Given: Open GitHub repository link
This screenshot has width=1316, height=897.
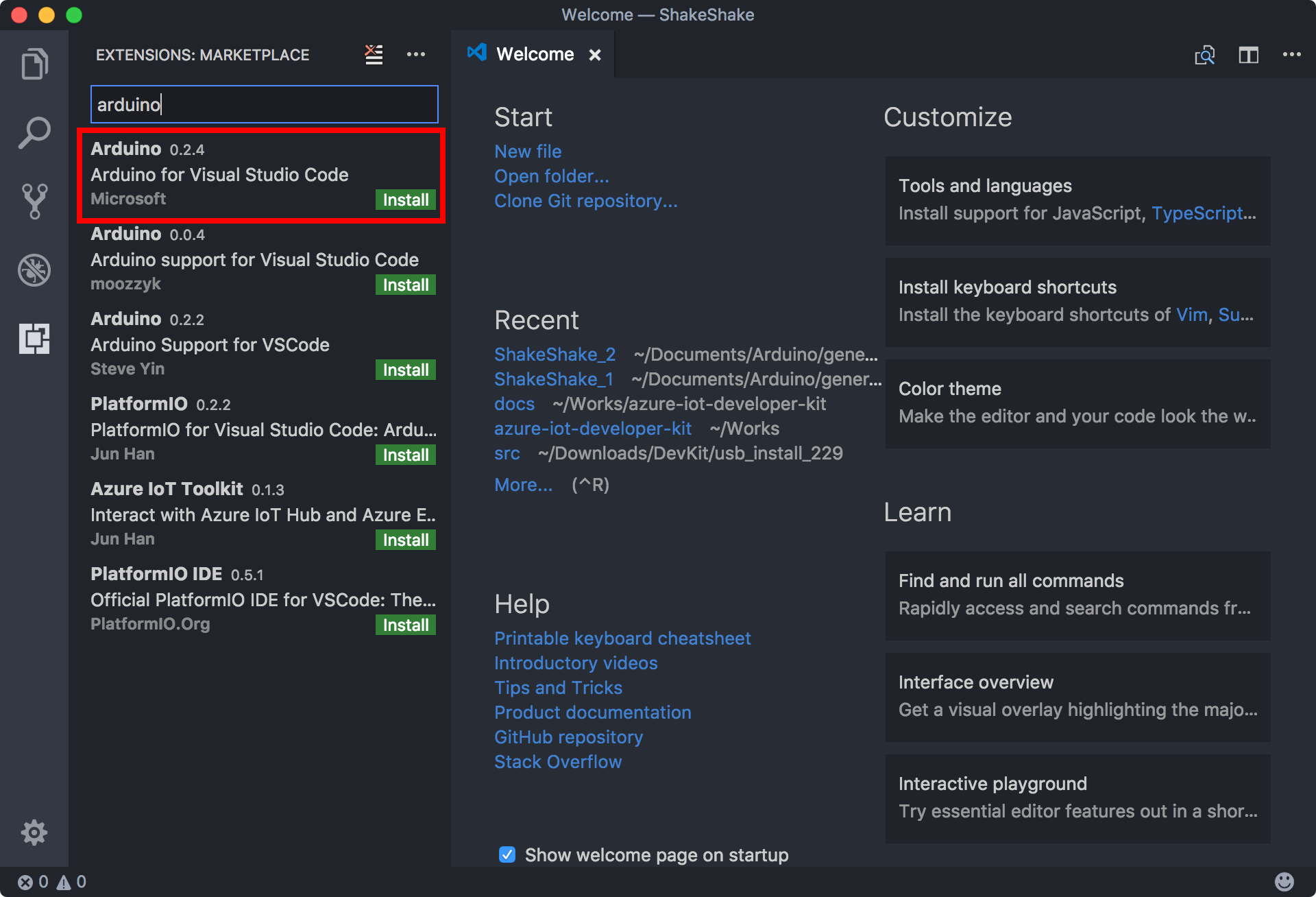Looking at the screenshot, I should point(568,737).
